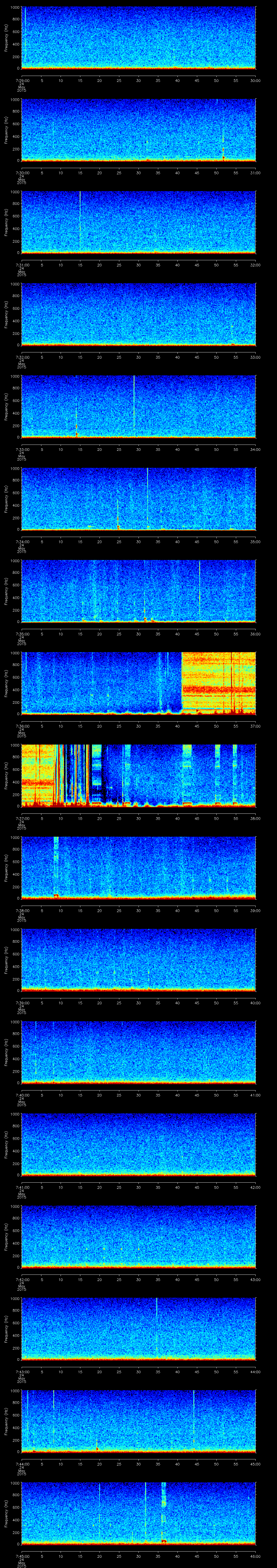Select the '38:00' end time label
This screenshot has height=1568, width=277.
click(x=256, y=818)
